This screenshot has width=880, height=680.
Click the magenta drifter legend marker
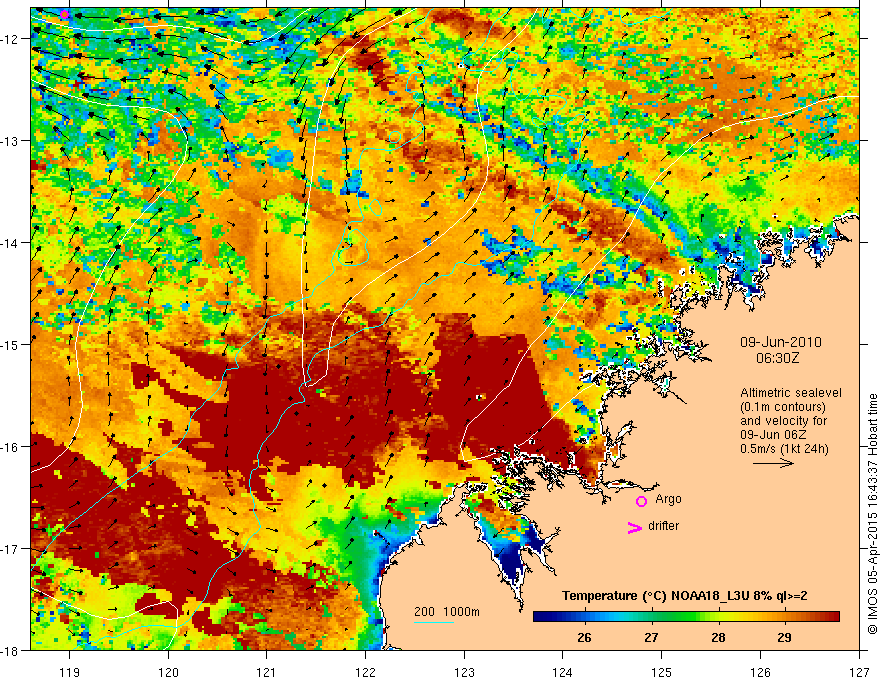click(x=634, y=528)
